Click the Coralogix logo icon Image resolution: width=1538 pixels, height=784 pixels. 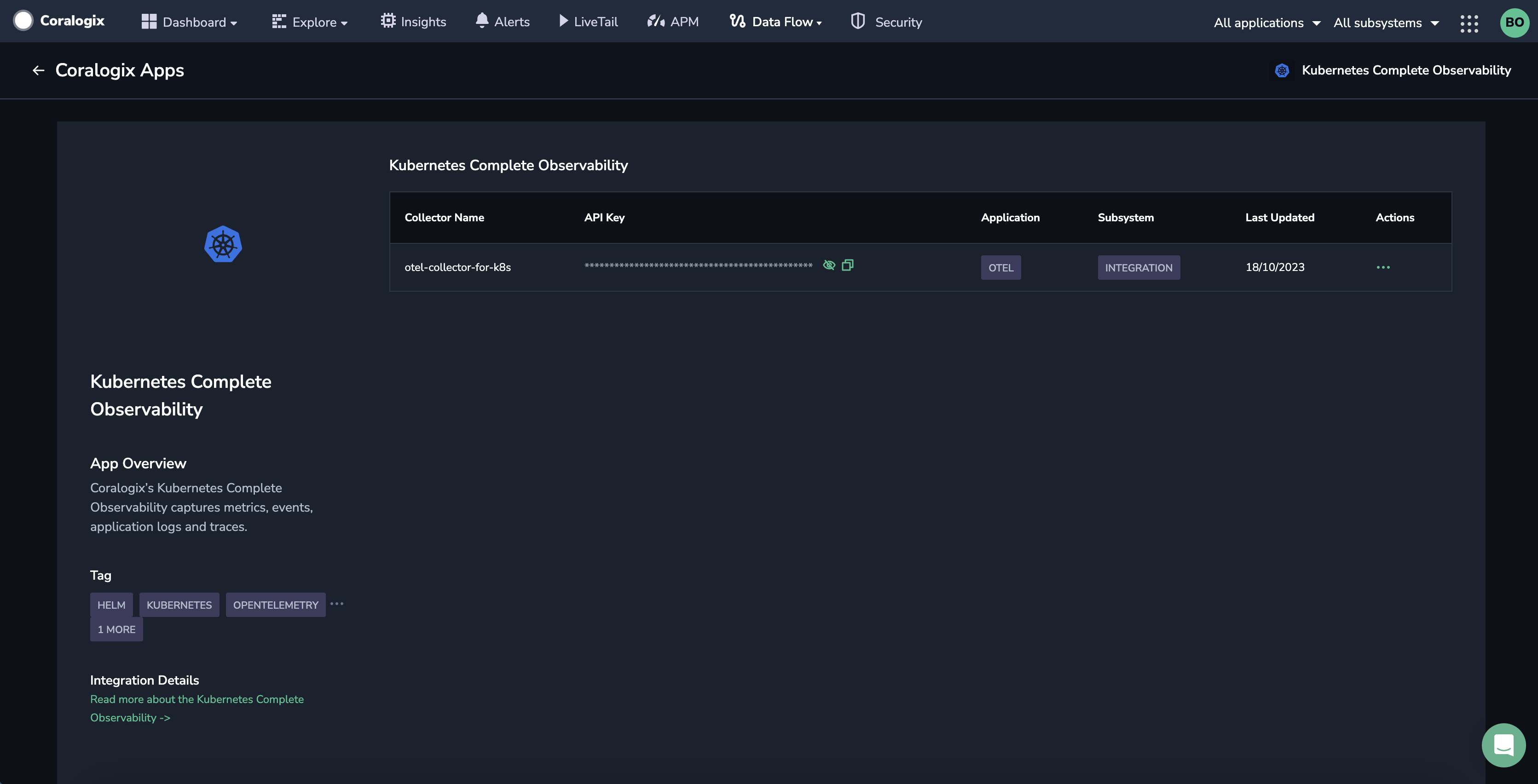(x=23, y=21)
